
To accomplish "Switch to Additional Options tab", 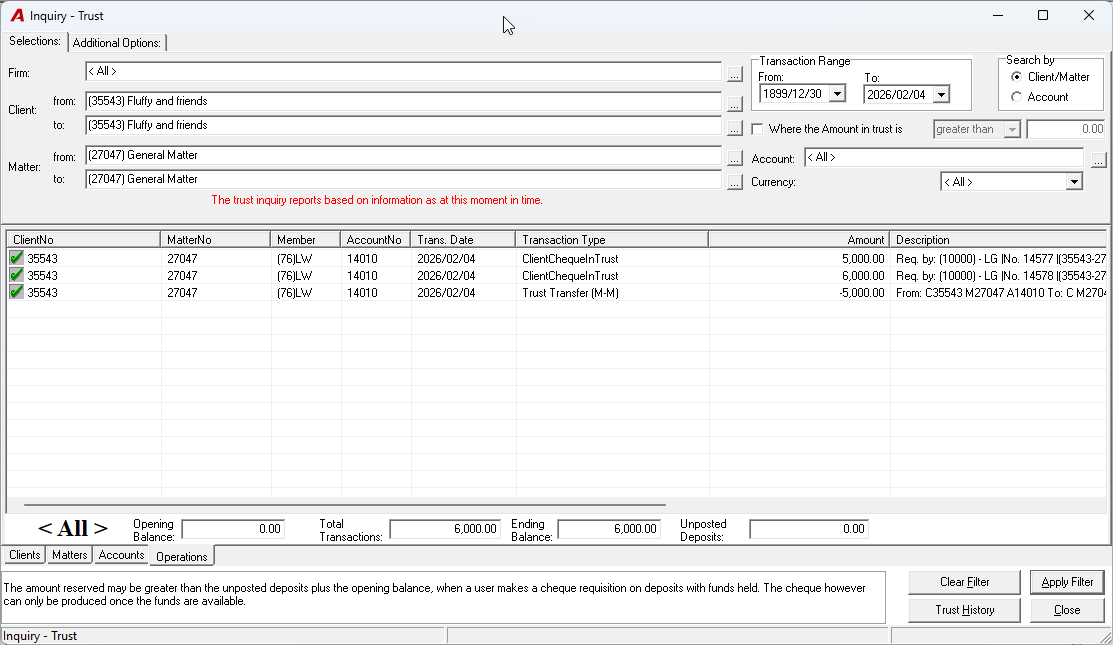I will 117,43.
